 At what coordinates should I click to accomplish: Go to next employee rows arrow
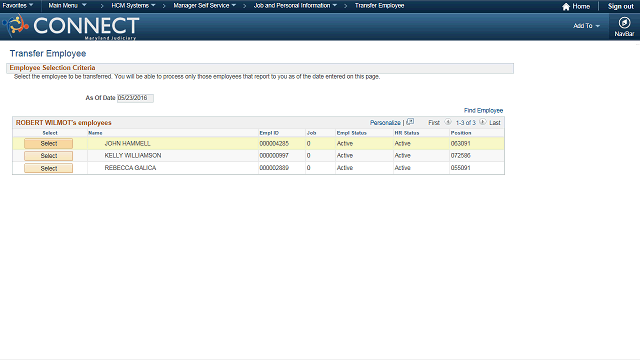pos(483,122)
